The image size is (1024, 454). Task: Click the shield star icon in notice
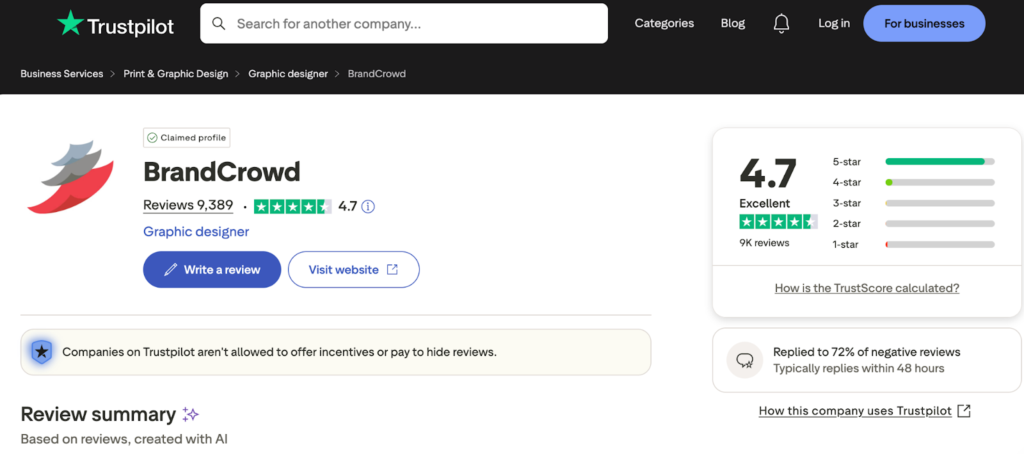pos(42,352)
